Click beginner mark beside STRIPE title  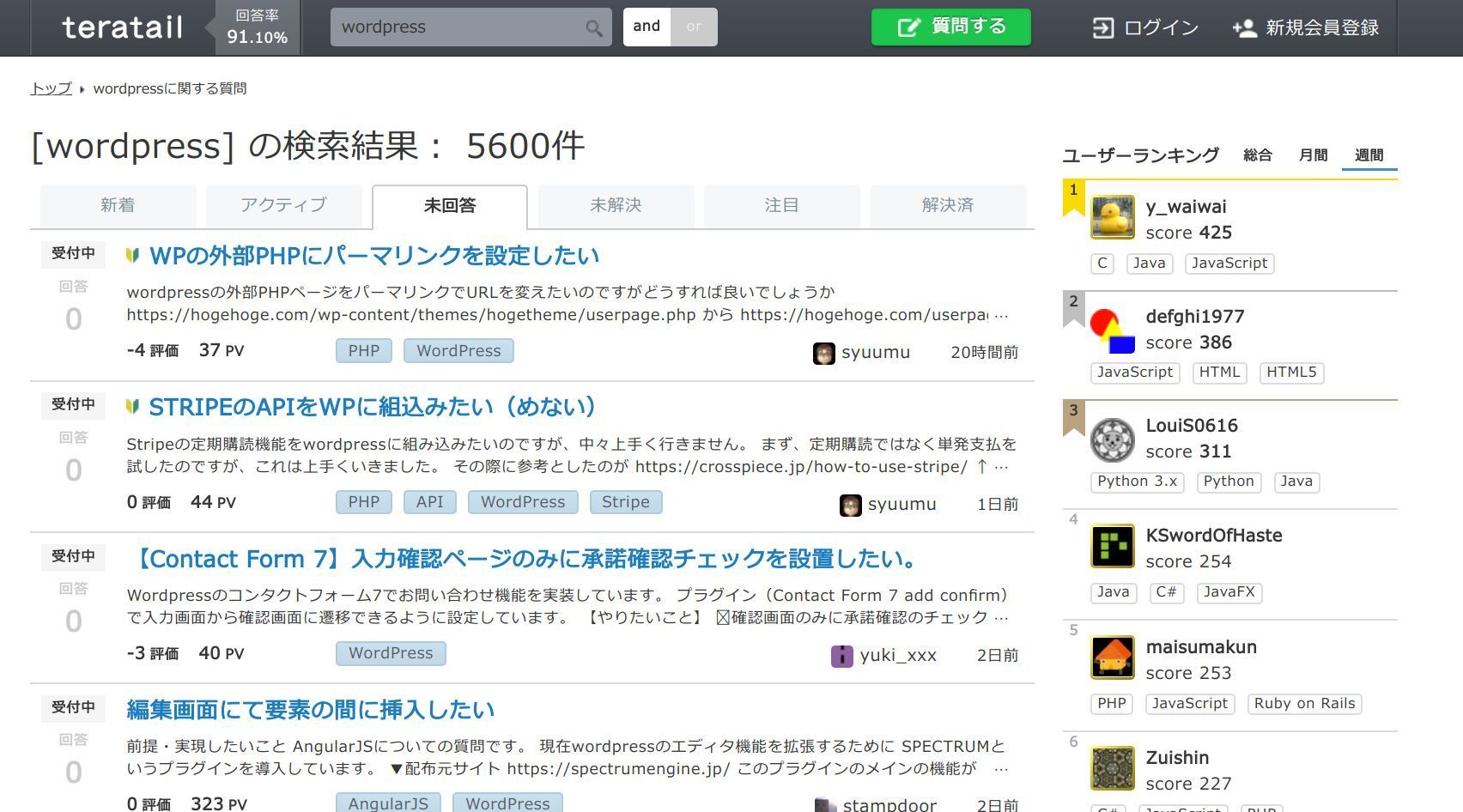tap(132, 406)
